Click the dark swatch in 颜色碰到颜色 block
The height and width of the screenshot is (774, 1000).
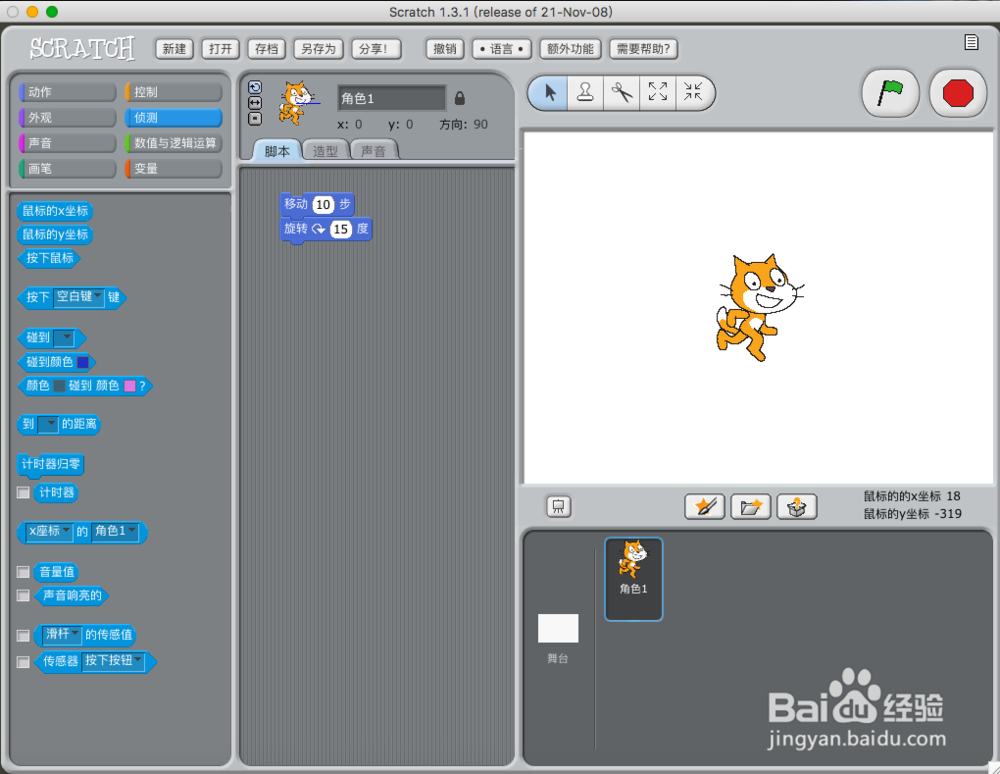59,386
